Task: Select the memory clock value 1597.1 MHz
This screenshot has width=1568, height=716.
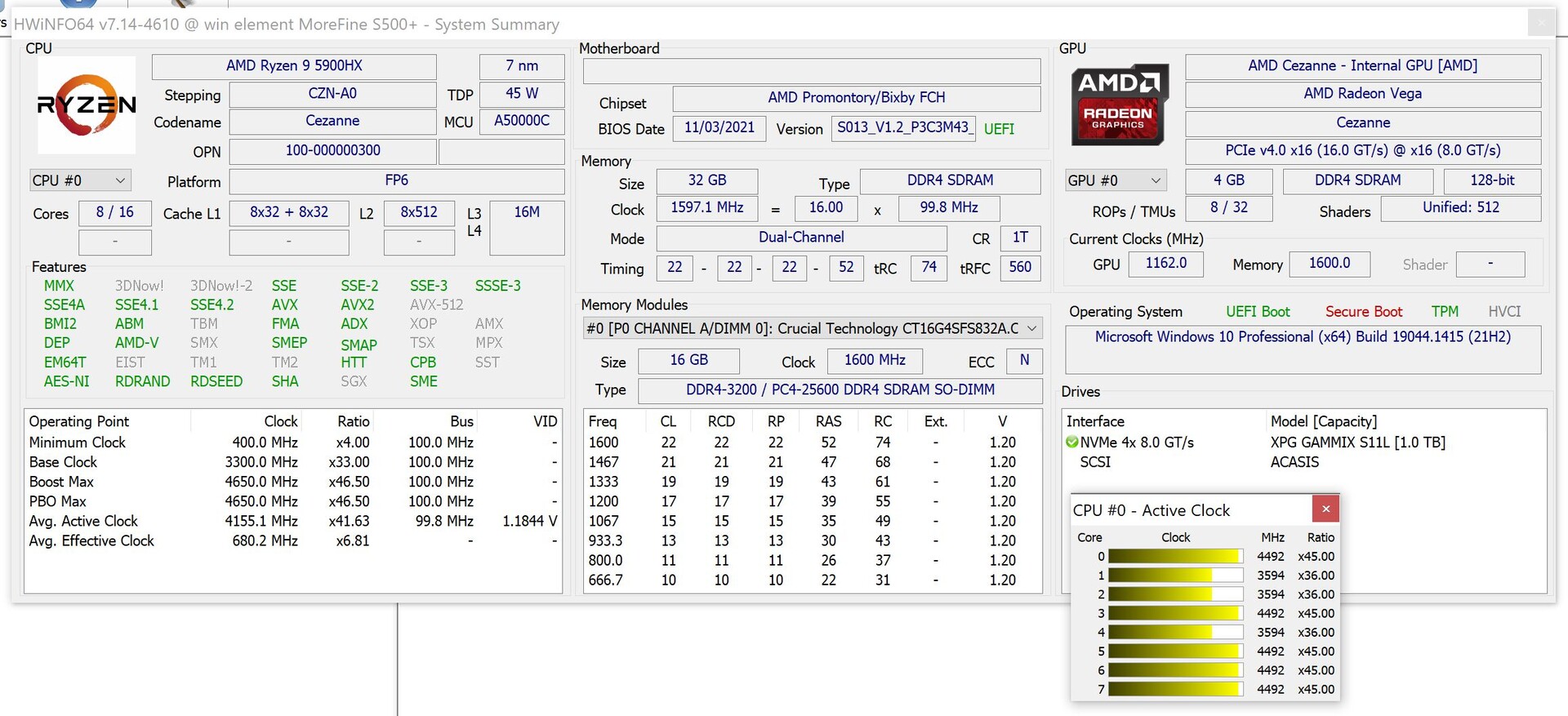Action: coord(707,208)
